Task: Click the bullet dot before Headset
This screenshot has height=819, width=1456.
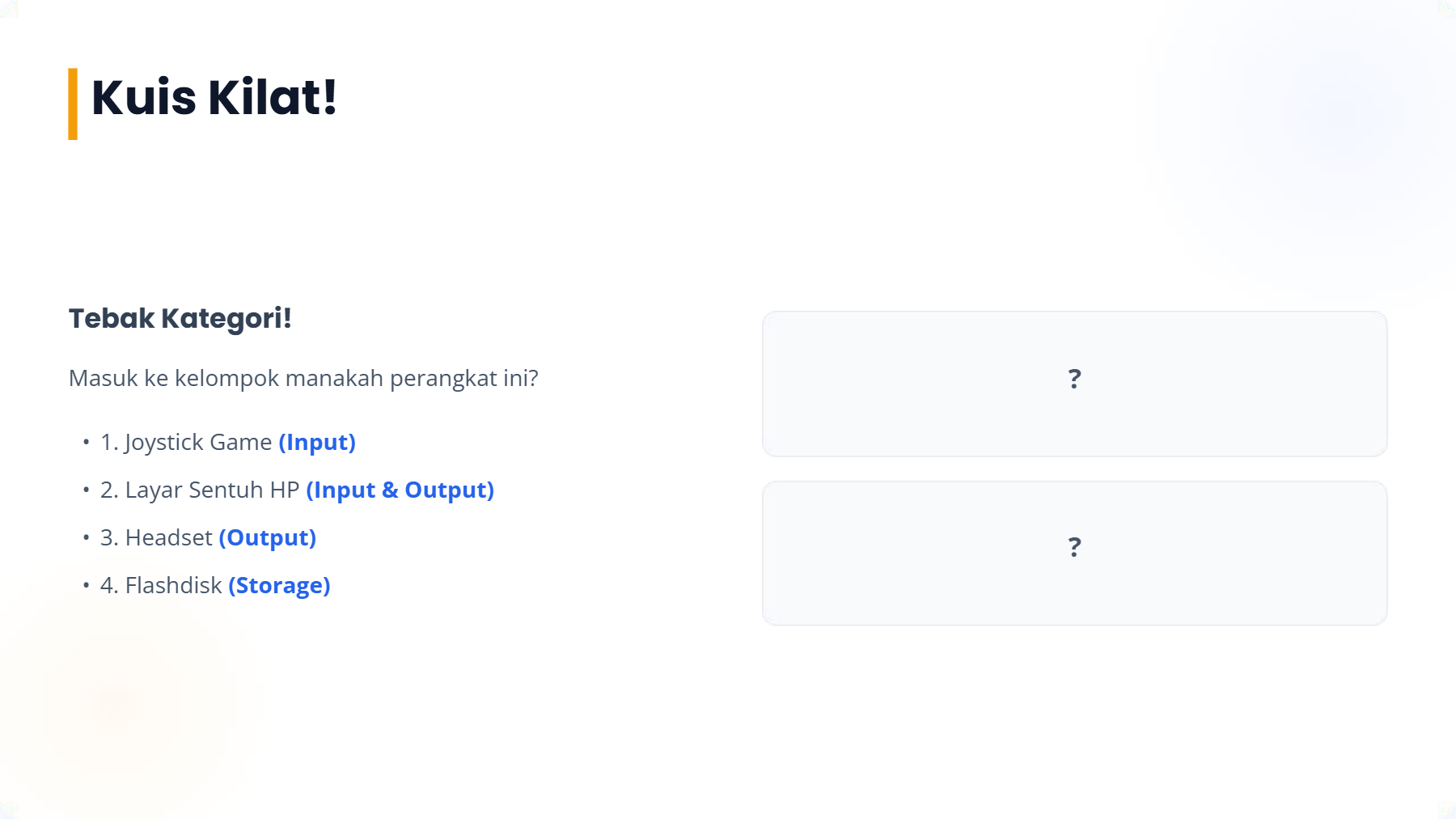Action: 86,537
